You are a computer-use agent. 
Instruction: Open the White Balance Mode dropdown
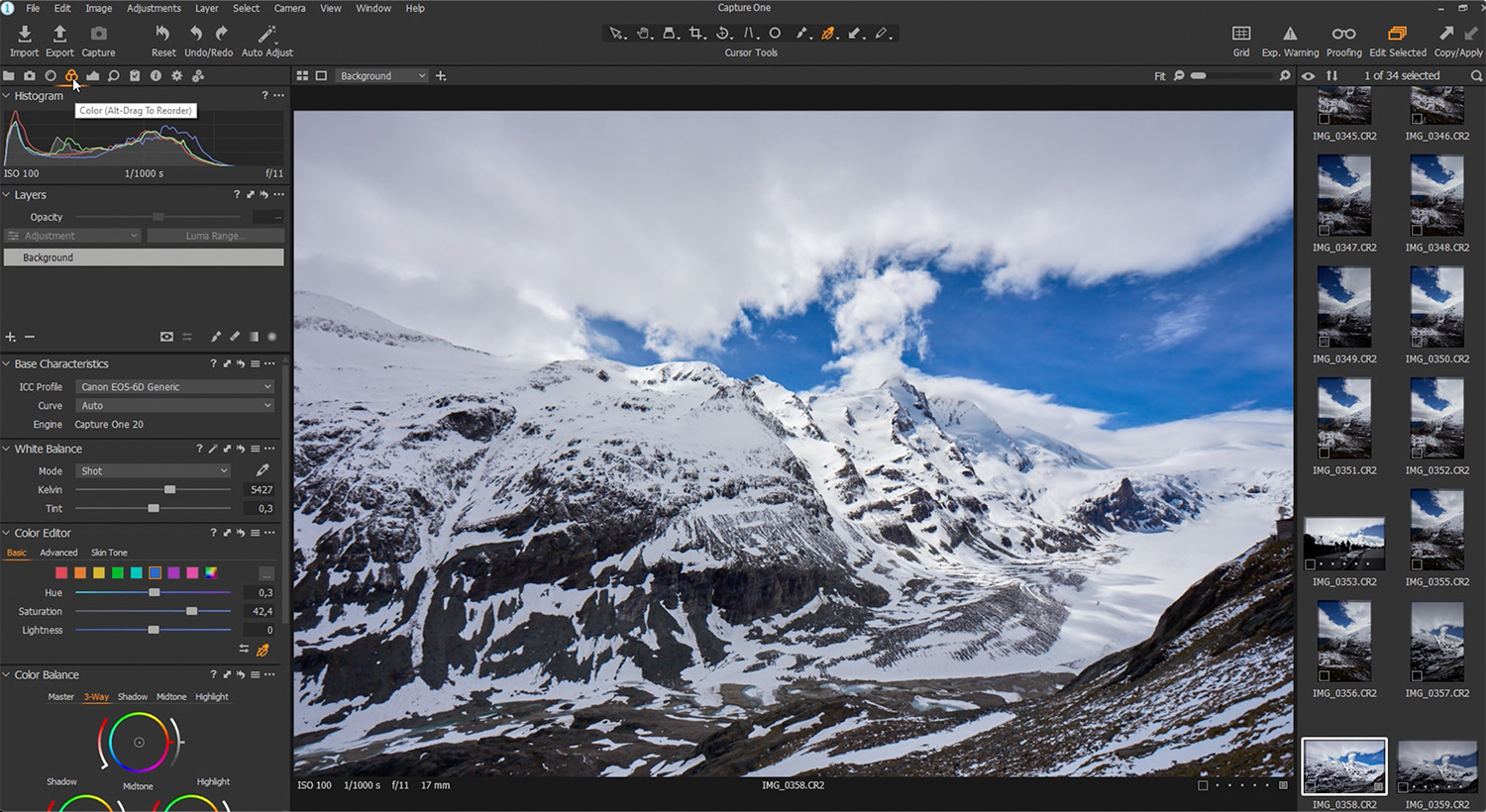[x=154, y=471]
